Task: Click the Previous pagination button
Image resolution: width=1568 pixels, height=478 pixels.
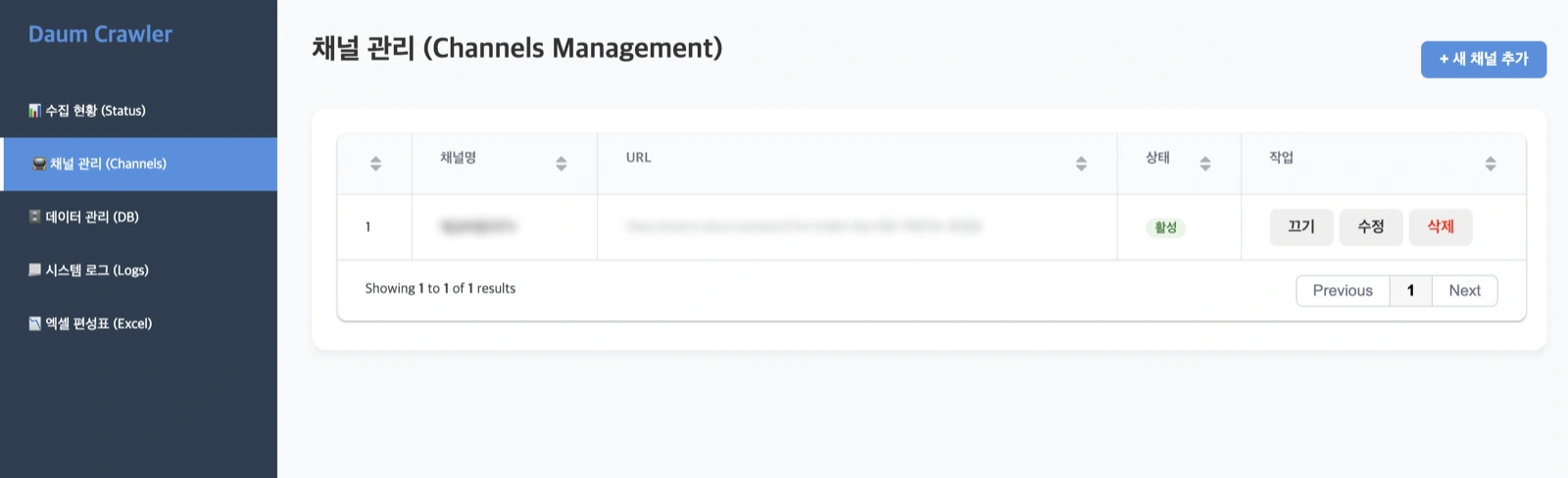Action: click(x=1343, y=291)
